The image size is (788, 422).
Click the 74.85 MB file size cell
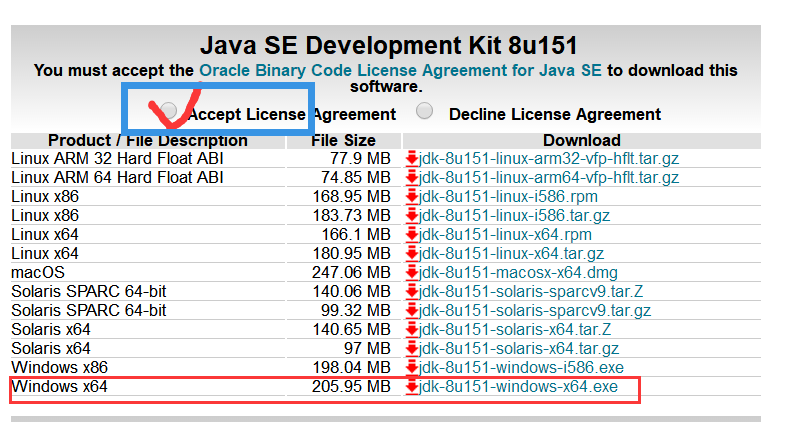pyautogui.click(x=356, y=178)
